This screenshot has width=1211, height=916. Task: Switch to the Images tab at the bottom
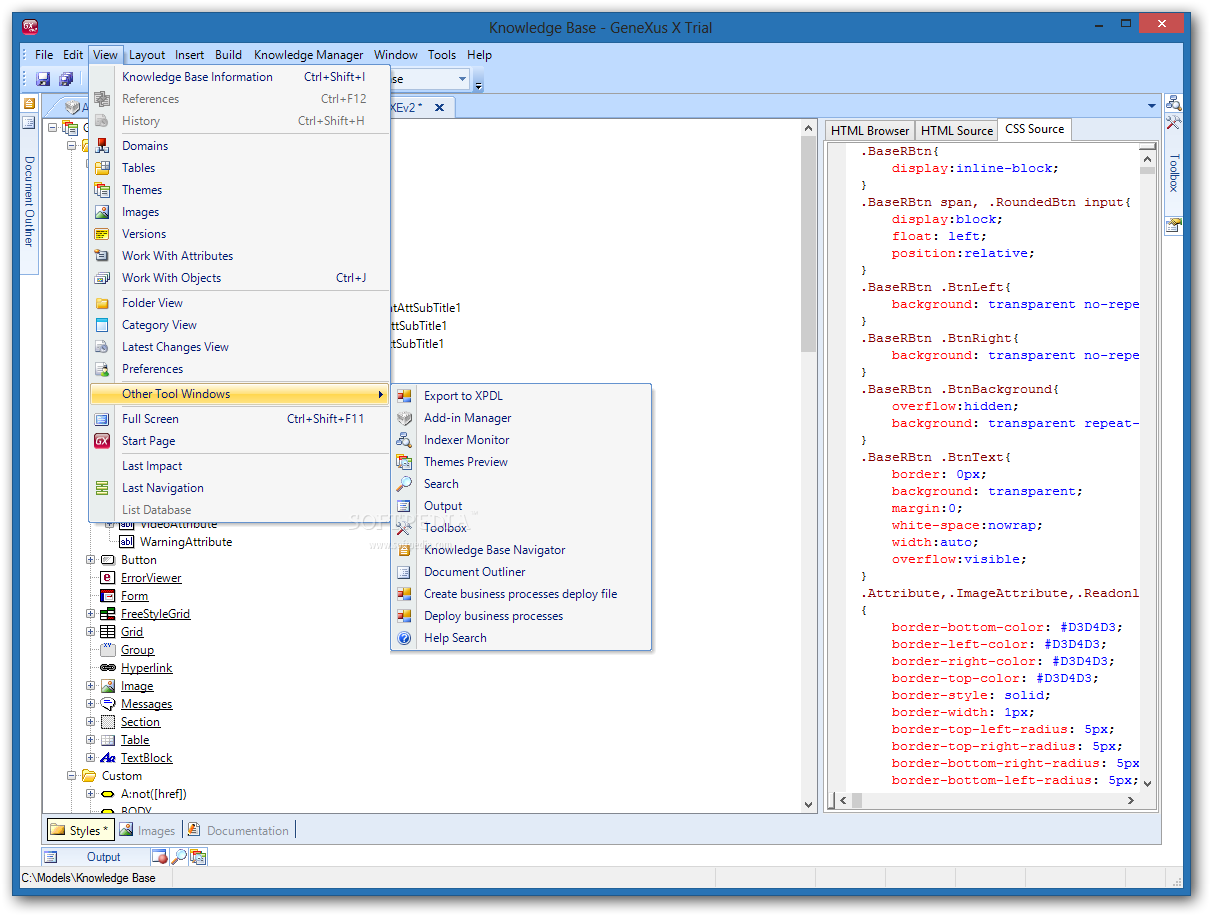point(147,830)
